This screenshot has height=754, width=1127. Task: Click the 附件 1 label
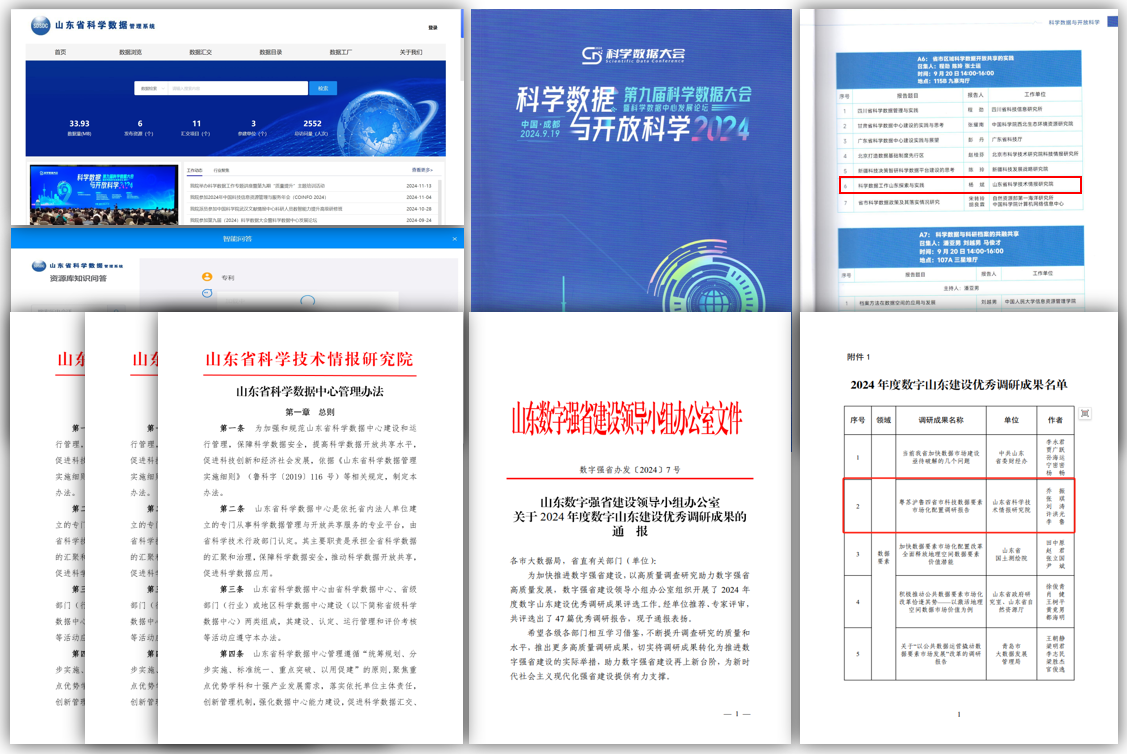[858, 357]
